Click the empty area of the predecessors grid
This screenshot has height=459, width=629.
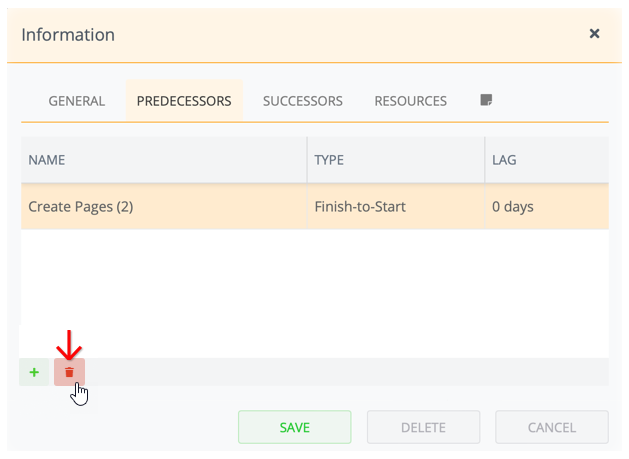pyautogui.click(x=315, y=293)
